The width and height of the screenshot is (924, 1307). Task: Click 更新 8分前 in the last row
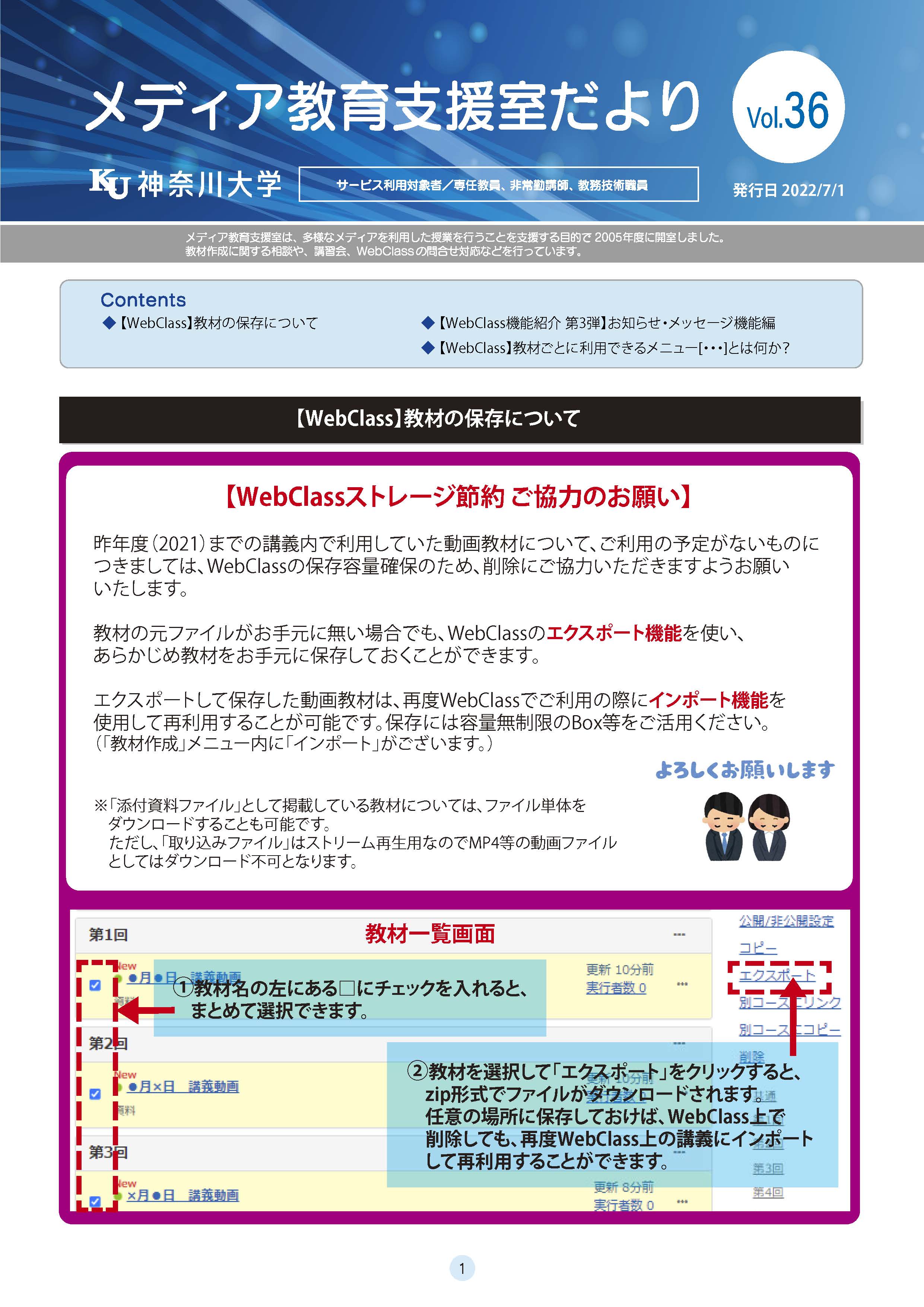click(623, 1187)
